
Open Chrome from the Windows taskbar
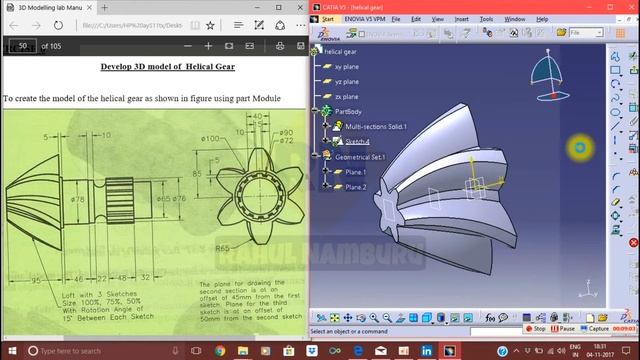220,351
